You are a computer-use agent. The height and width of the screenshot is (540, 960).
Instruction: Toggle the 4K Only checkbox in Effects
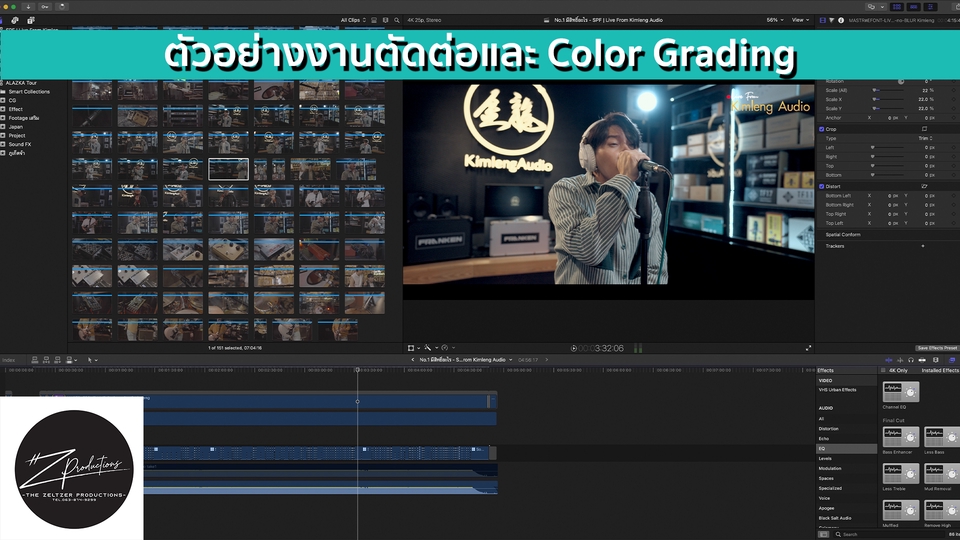[883, 370]
